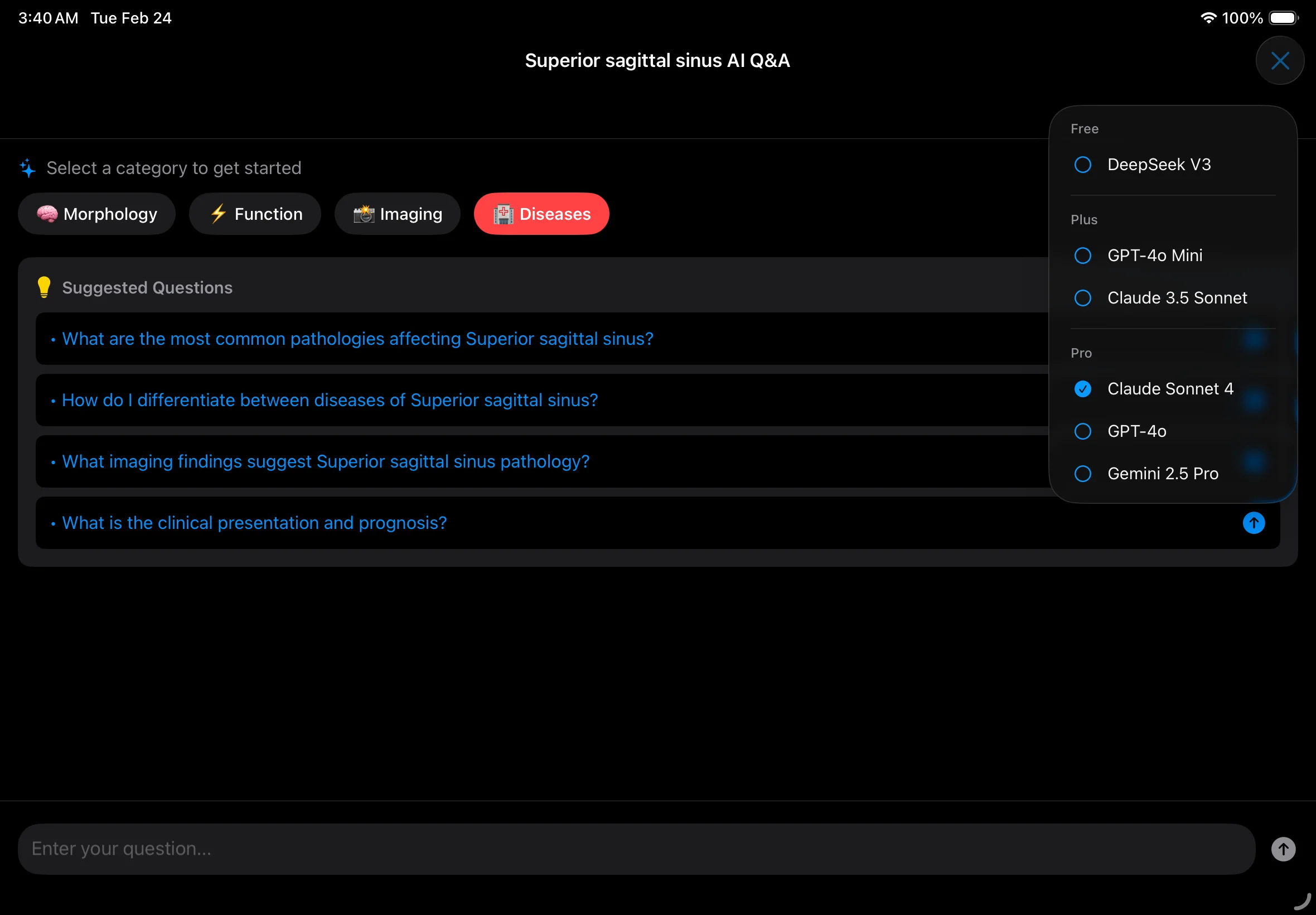This screenshot has width=1316, height=915.
Task: Select Claude Sonnet 4 checked option
Action: click(1169, 389)
